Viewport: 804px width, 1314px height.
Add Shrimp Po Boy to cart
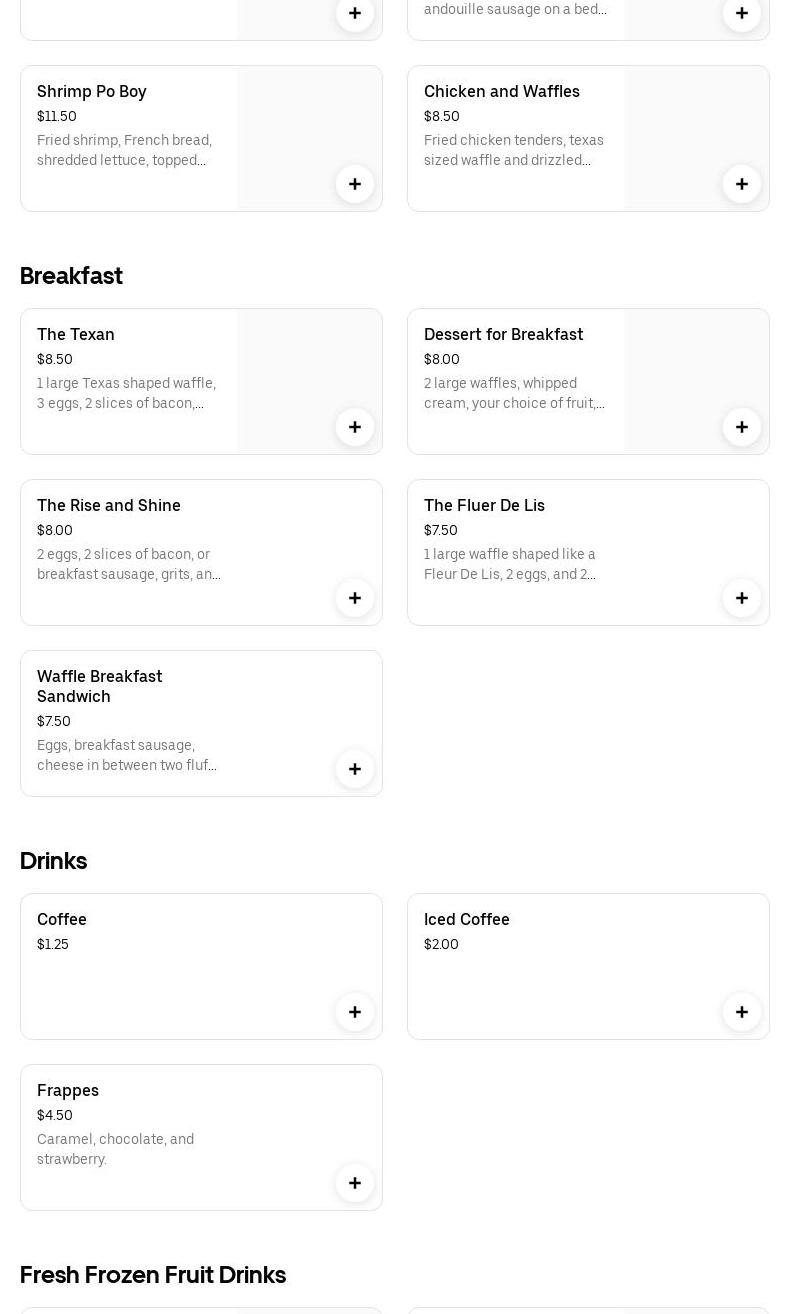tap(355, 184)
